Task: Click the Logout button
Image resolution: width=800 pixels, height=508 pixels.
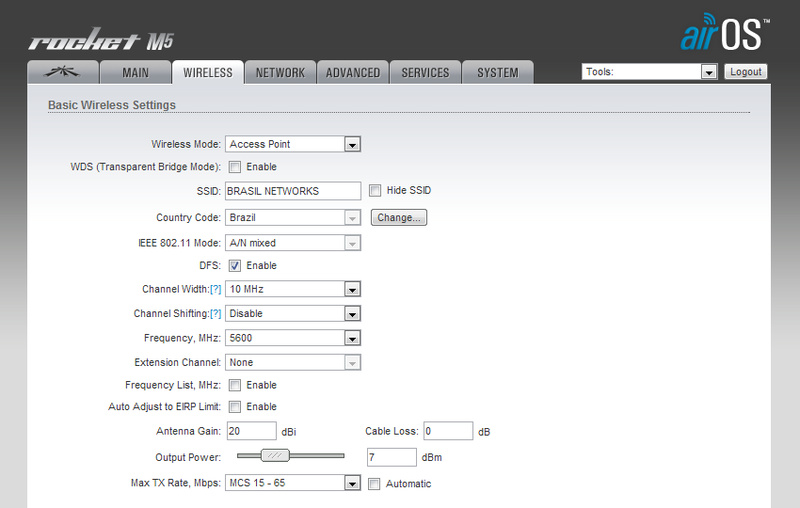Action: pos(745,72)
